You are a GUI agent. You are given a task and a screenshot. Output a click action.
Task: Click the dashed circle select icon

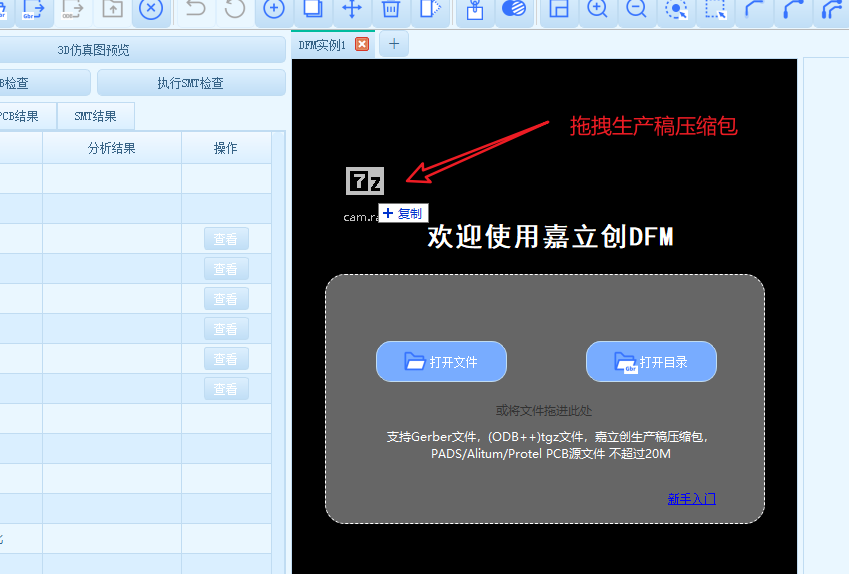(676, 9)
